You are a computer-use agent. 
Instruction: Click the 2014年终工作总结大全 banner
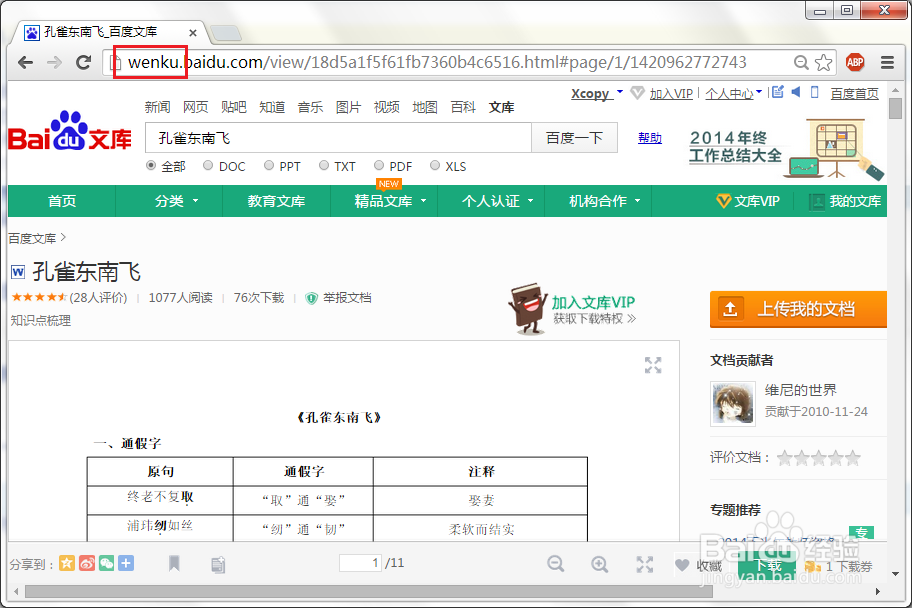785,148
